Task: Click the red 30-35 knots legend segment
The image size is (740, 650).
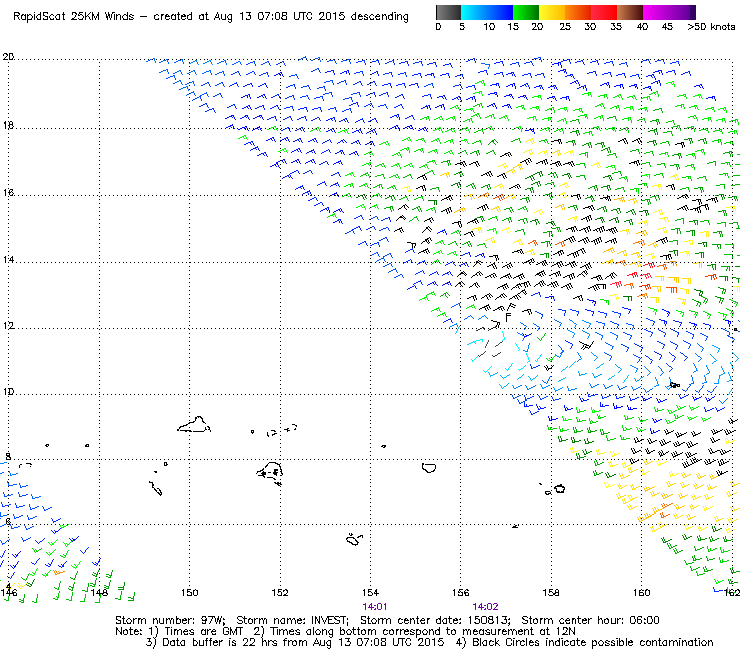Action: [604, 12]
